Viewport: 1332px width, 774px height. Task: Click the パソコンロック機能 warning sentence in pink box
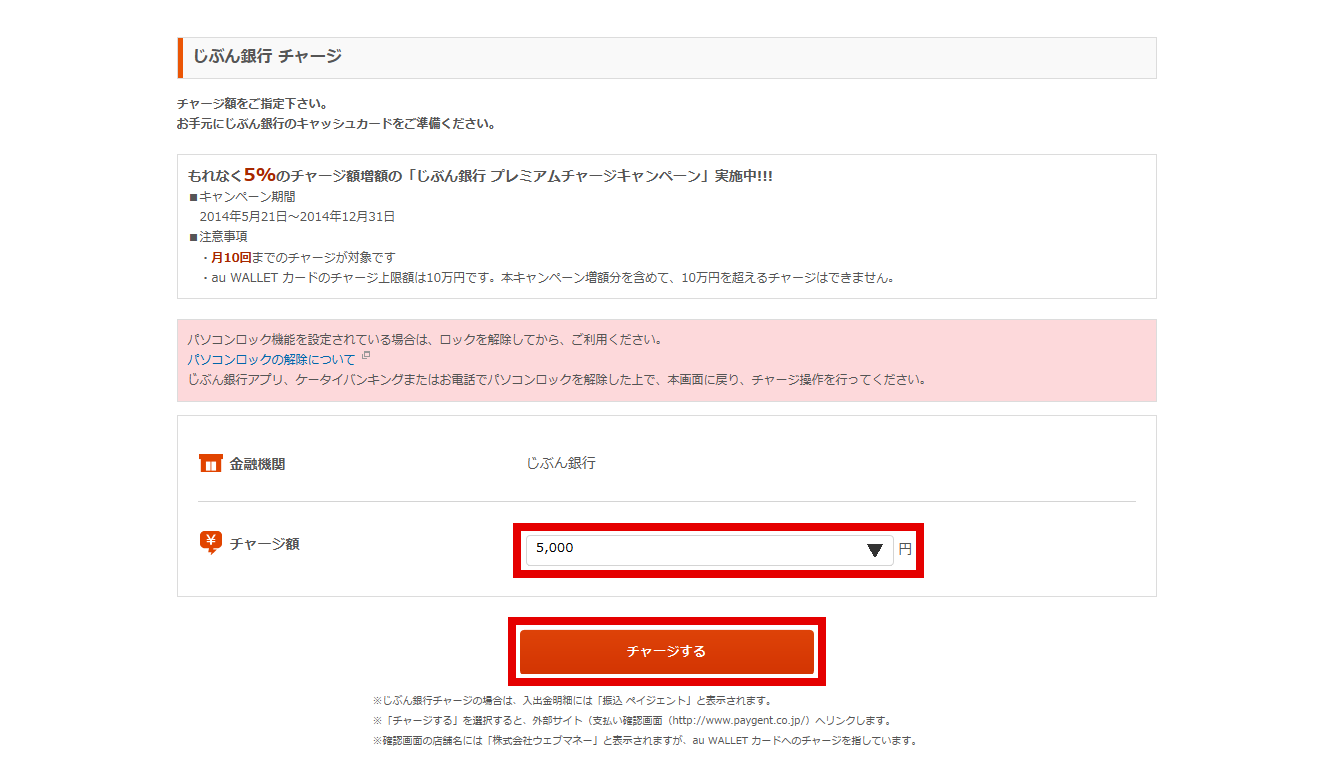point(424,339)
